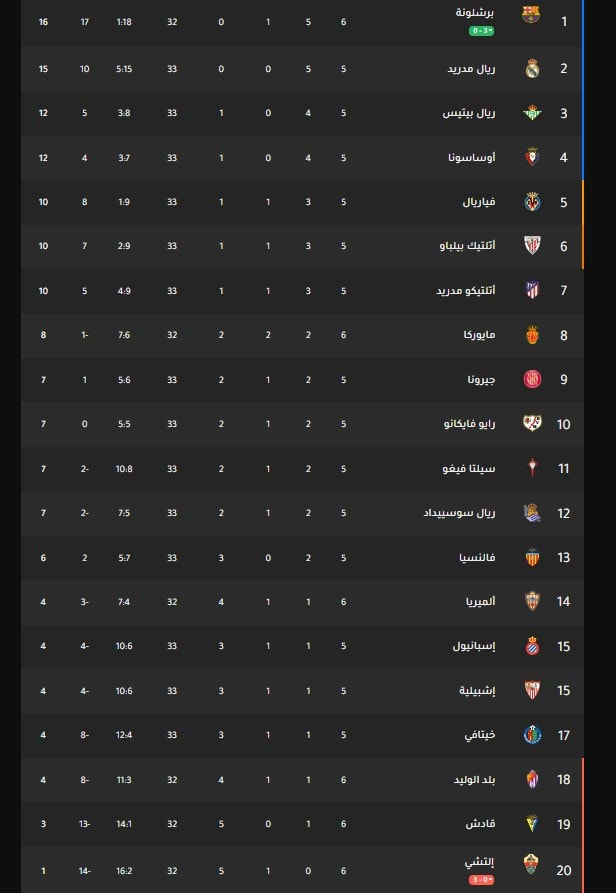This screenshot has width=616, height=893.
Task: Click the Villarreal yellow crest
Action: pyautogui.click(x=532, y=202)
